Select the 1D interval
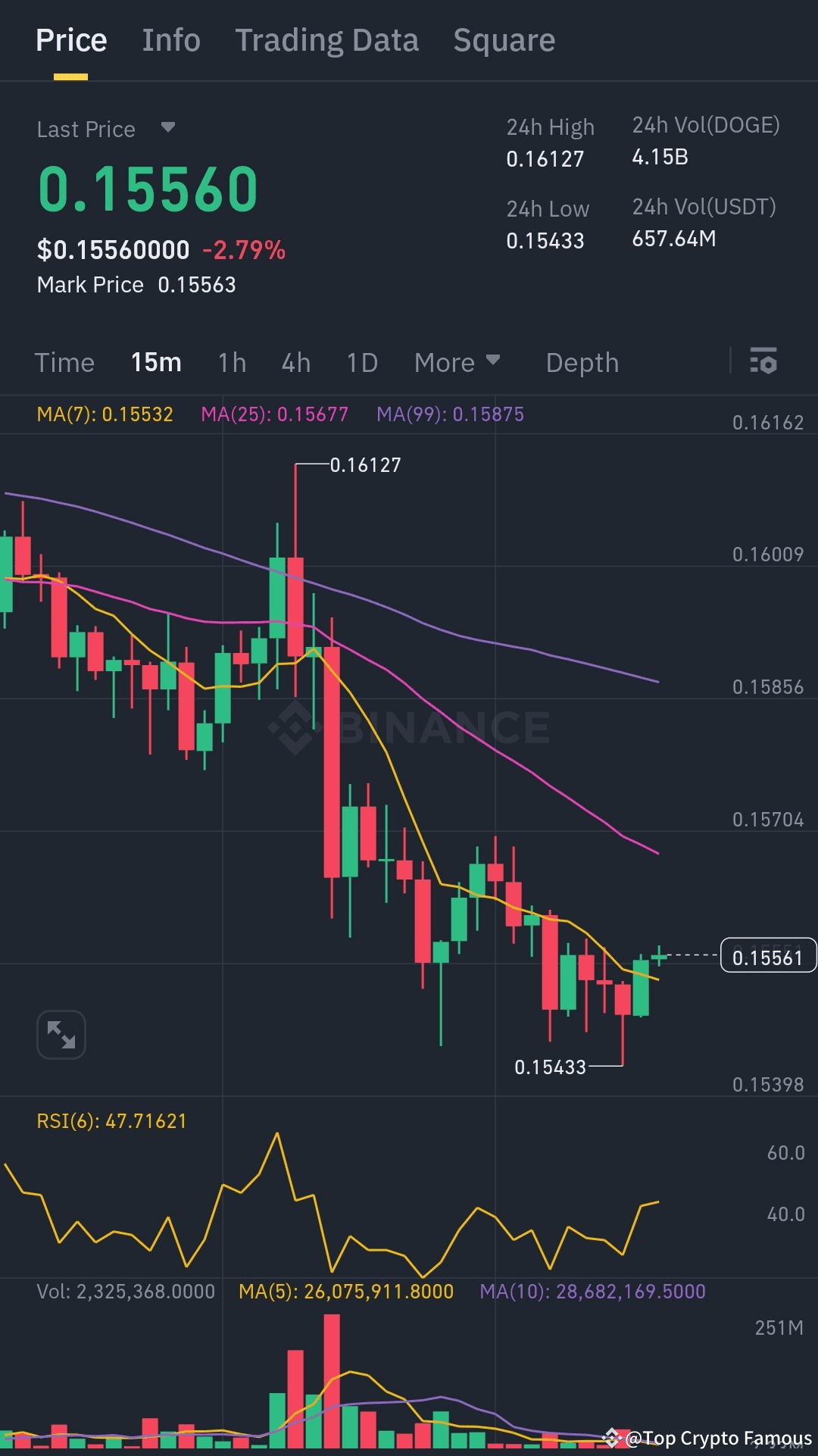 [362, 363]
